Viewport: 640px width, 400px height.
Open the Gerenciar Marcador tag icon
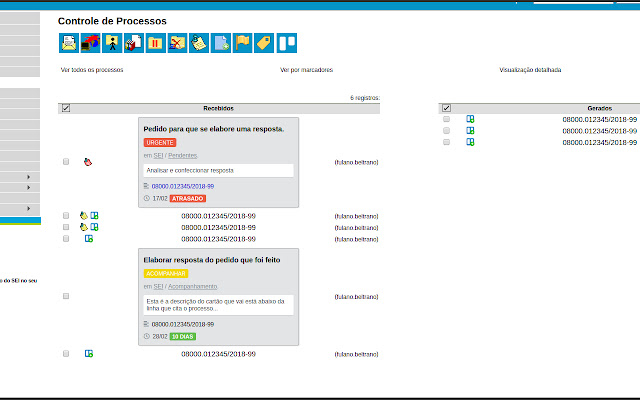click(264, 43)
